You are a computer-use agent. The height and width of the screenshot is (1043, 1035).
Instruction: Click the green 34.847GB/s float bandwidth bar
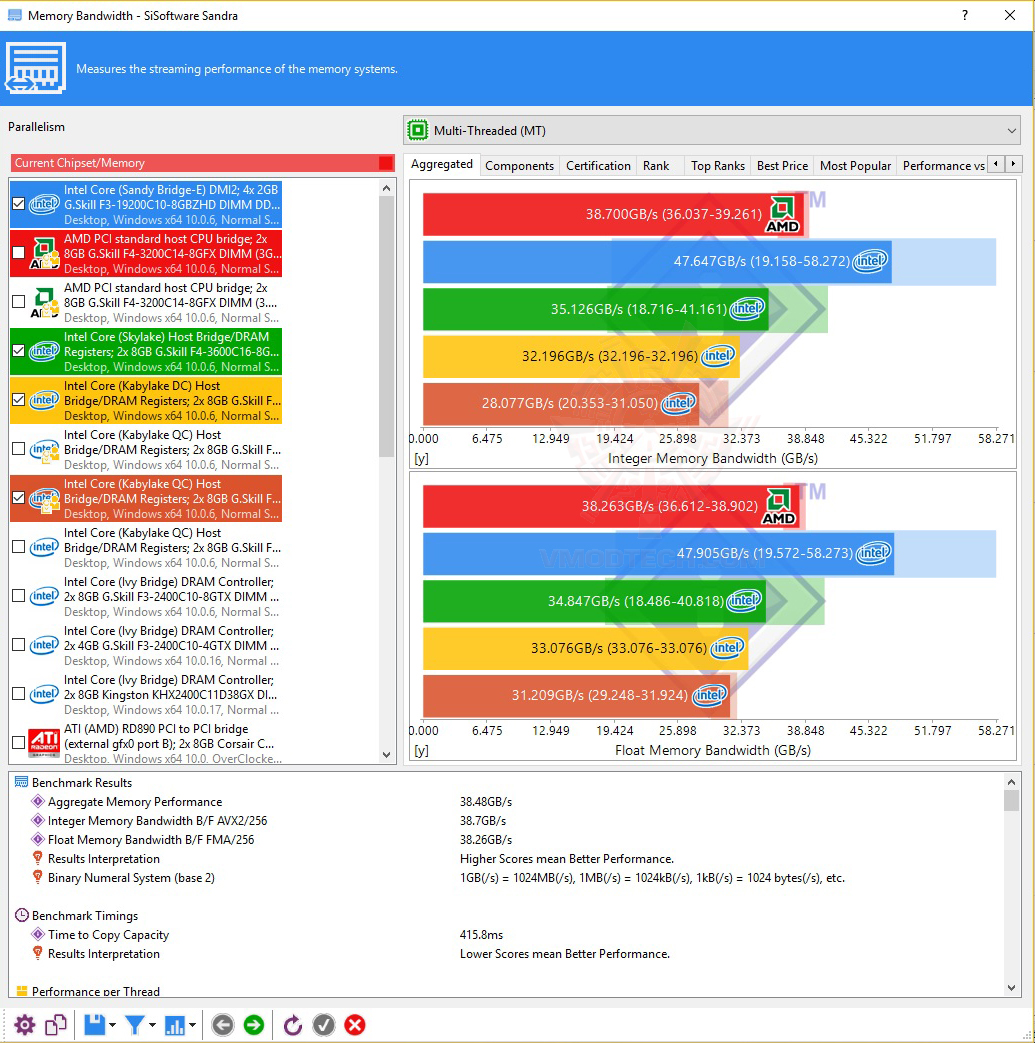point(594,601)
